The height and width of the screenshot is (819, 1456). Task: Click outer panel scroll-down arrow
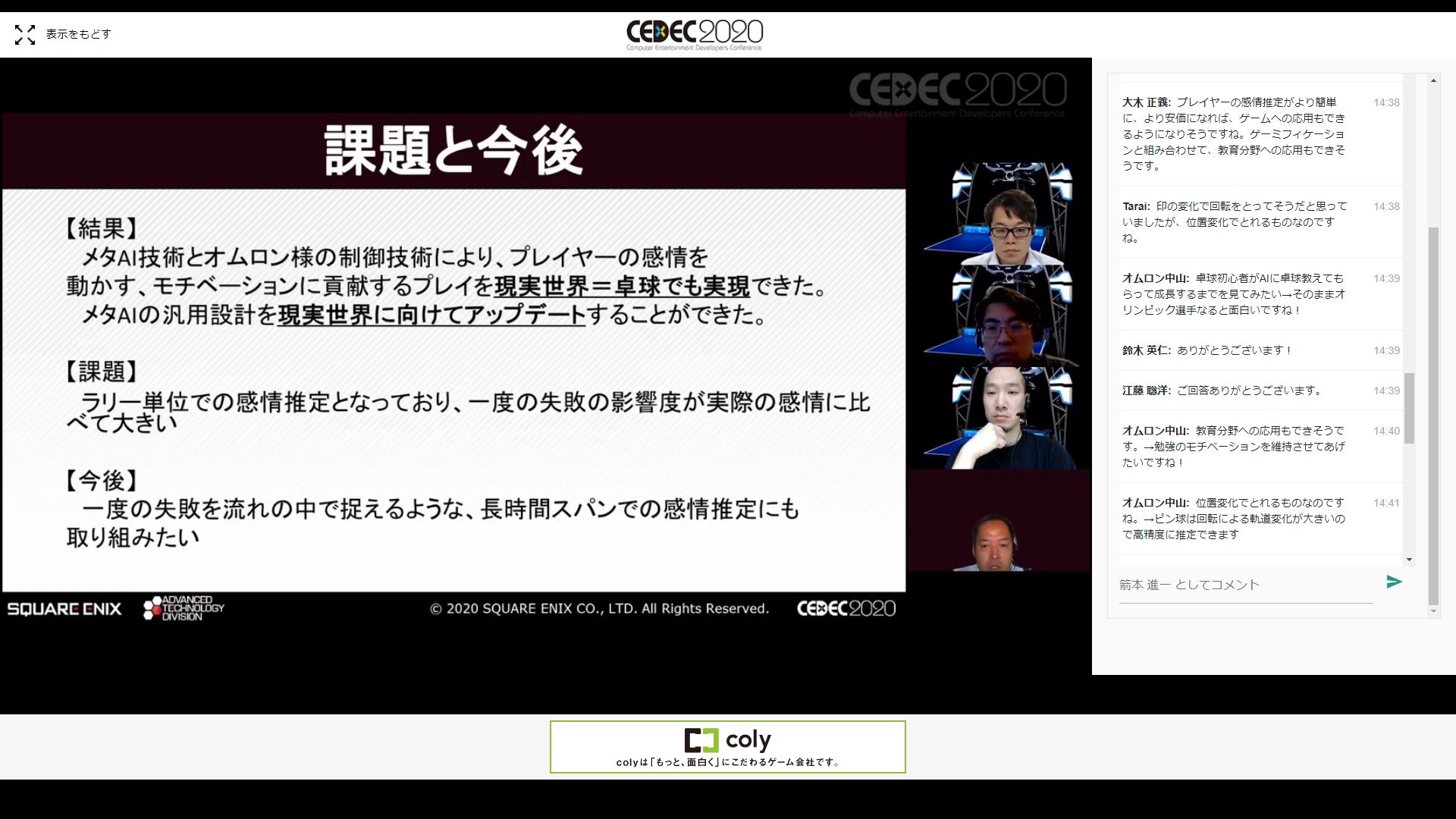pos(1433,611)
